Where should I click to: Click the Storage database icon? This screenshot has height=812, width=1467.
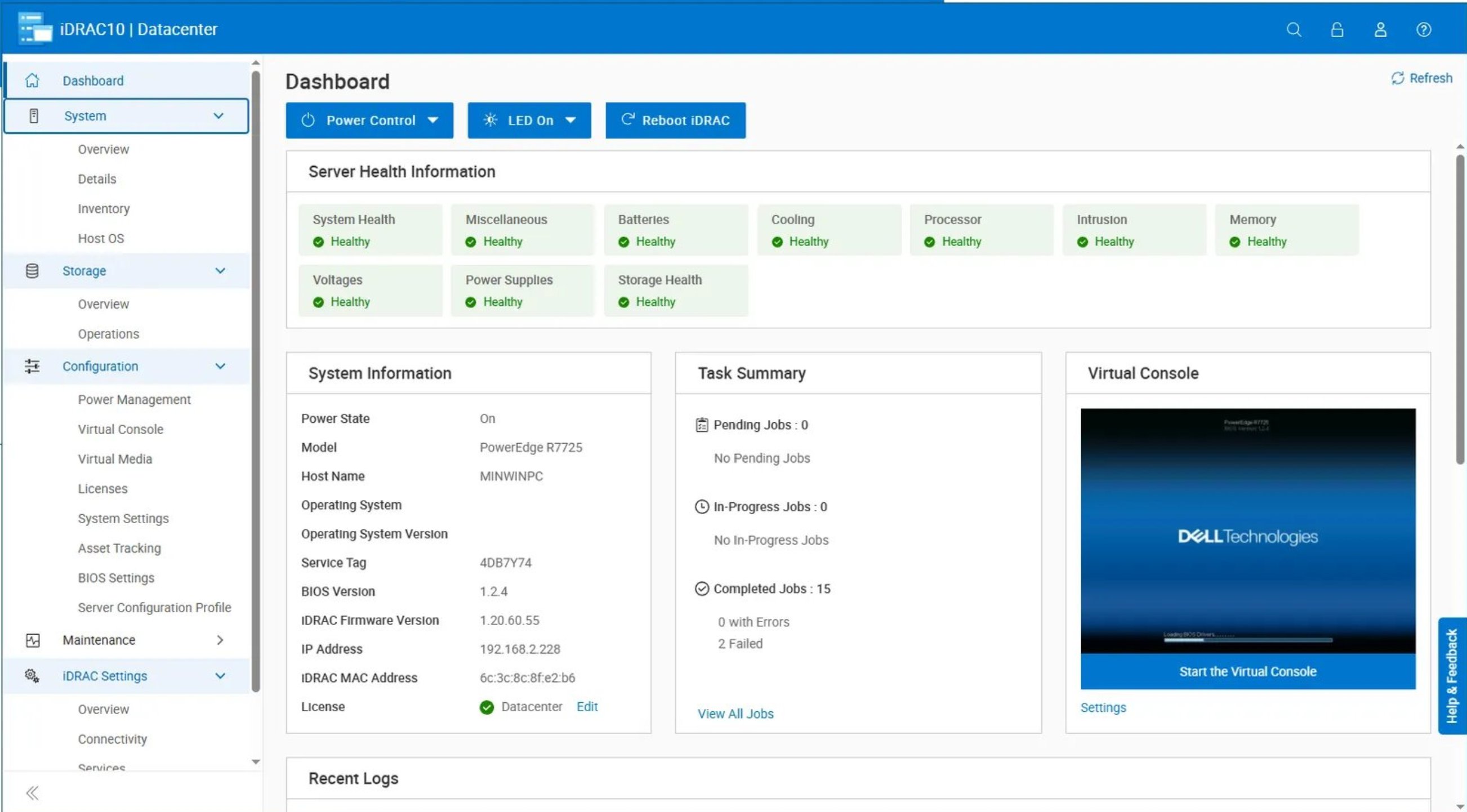(x=33, y=270)
